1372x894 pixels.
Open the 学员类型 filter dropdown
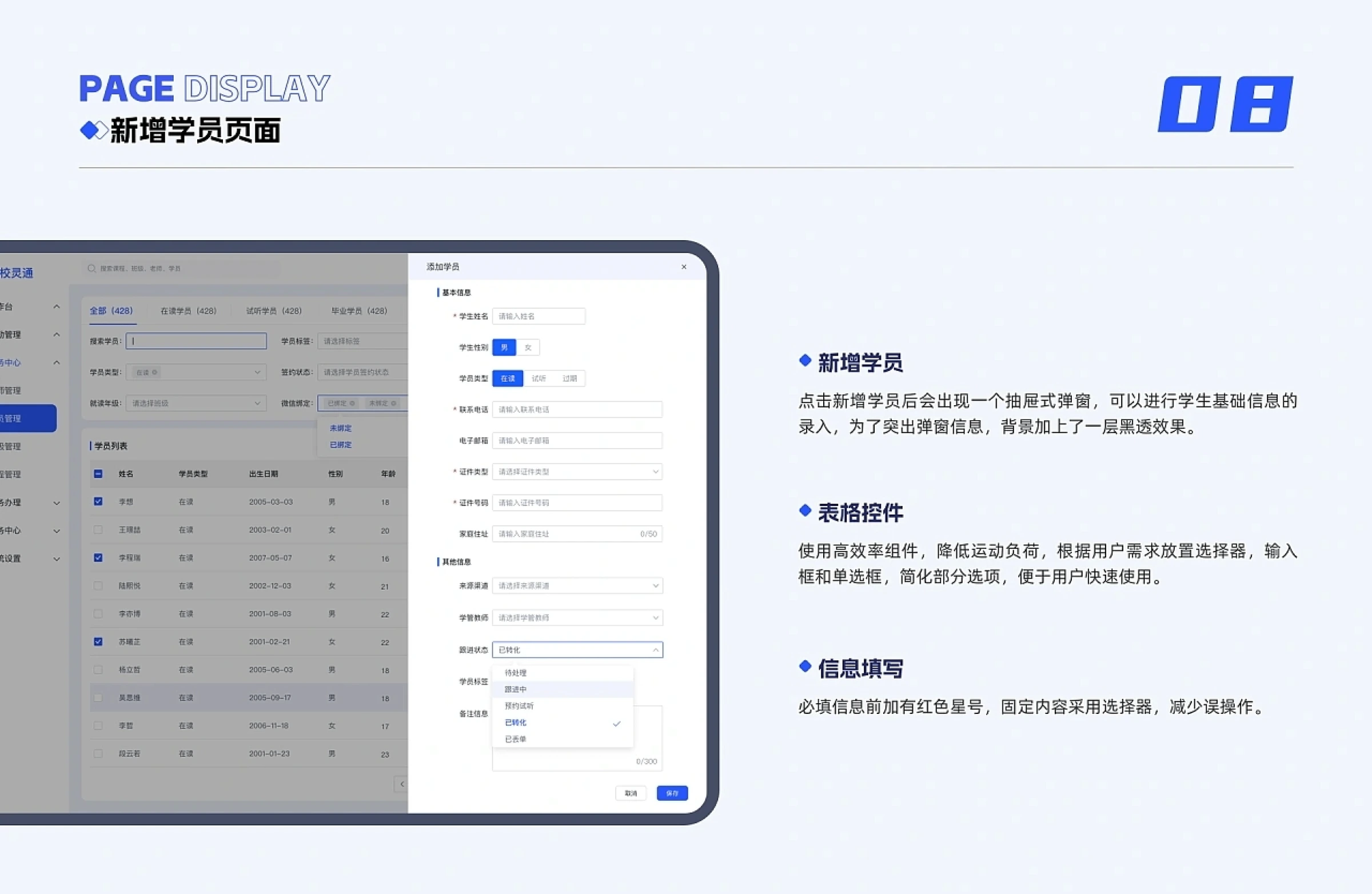pos(196,372)
